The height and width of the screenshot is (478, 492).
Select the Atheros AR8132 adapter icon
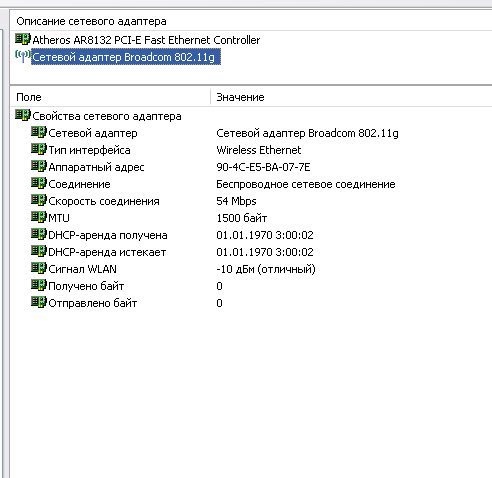23,39
